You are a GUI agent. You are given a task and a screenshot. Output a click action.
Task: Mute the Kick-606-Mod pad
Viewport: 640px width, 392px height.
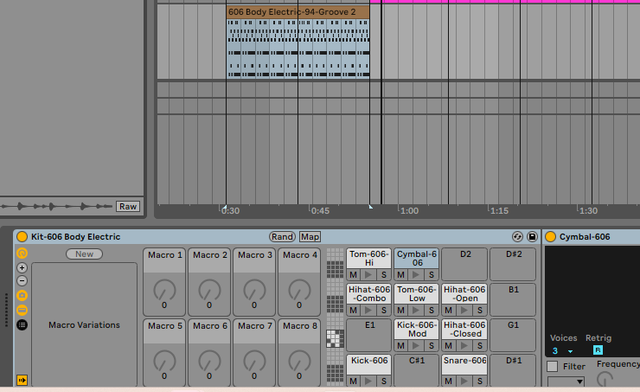401,346
